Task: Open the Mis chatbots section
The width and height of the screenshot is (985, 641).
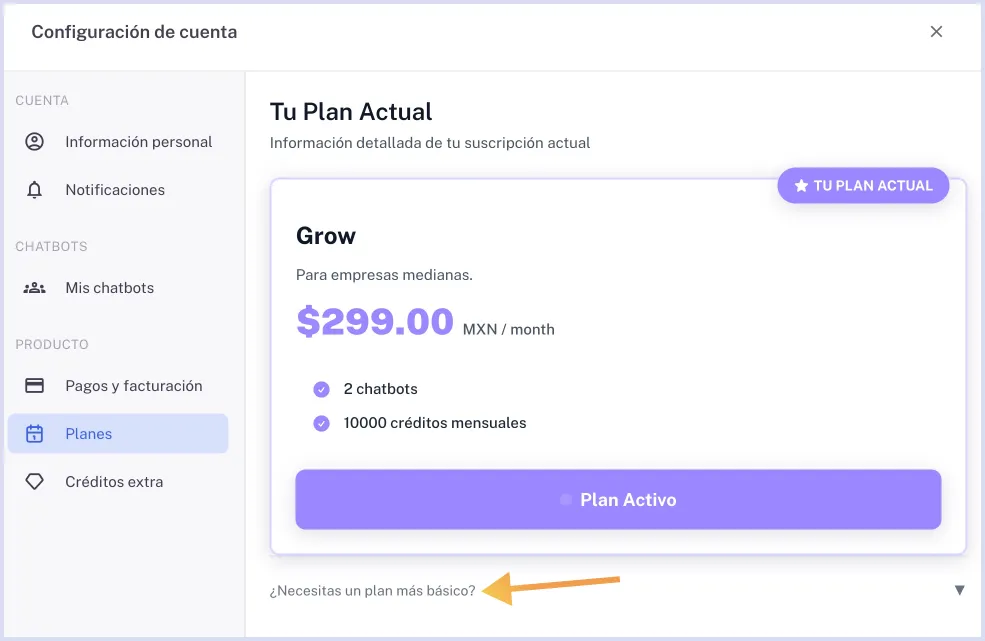Action: (x=110, y=288)
